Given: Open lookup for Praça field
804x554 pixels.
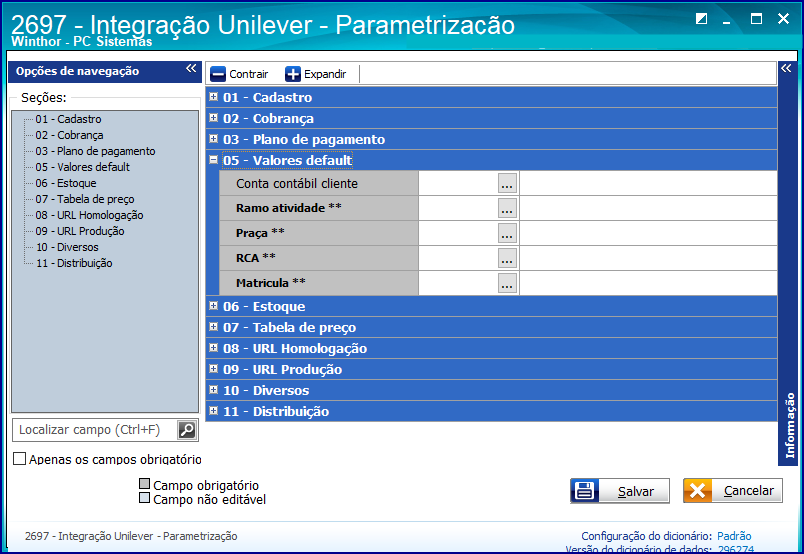Looking at the screenshot, I should (x=507, y=233).
